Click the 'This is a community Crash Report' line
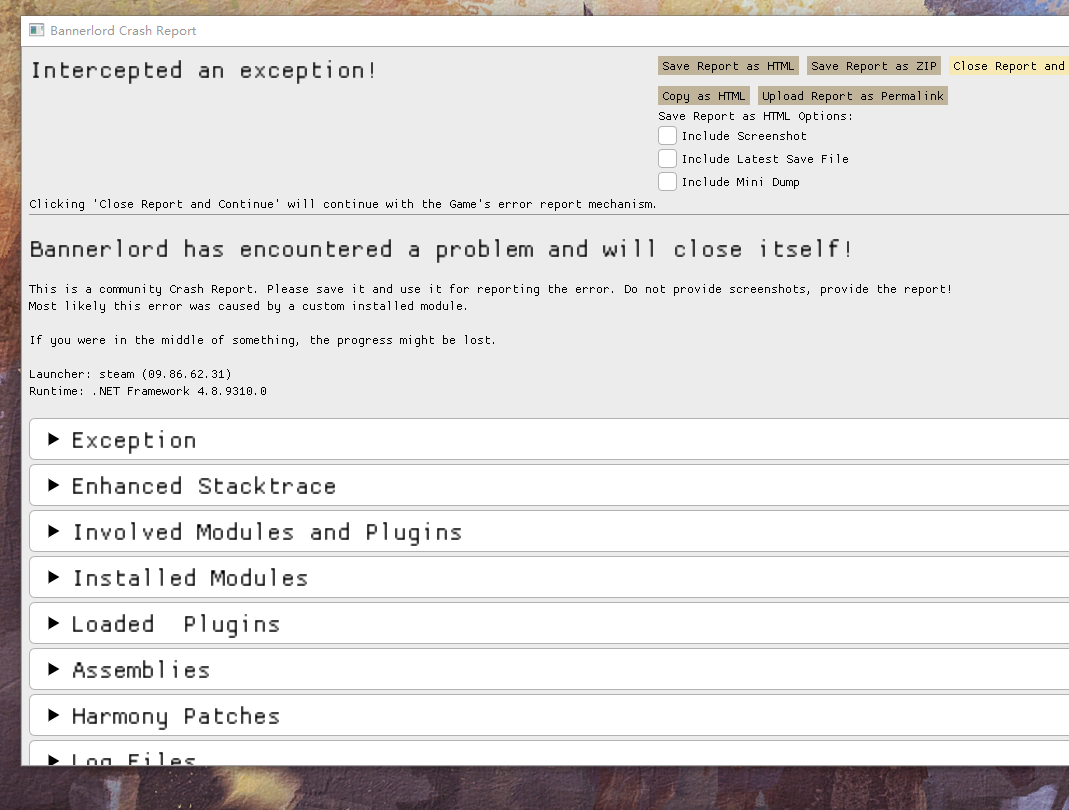This screenshot has width=1069, height=810. pos(490,289)
